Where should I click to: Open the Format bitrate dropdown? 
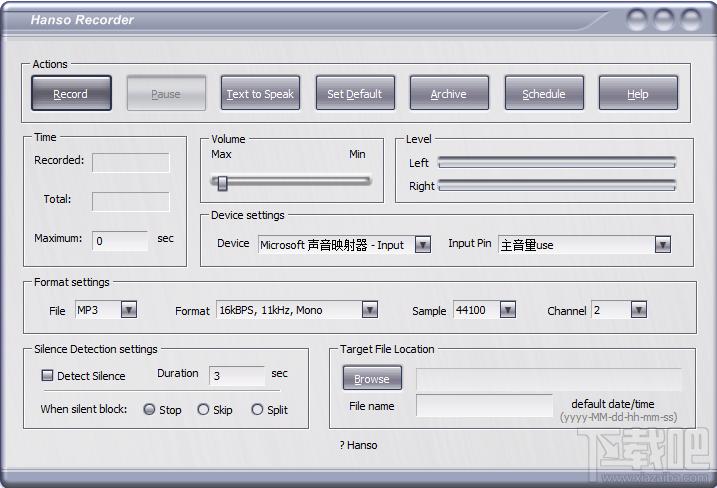point(369,310)
